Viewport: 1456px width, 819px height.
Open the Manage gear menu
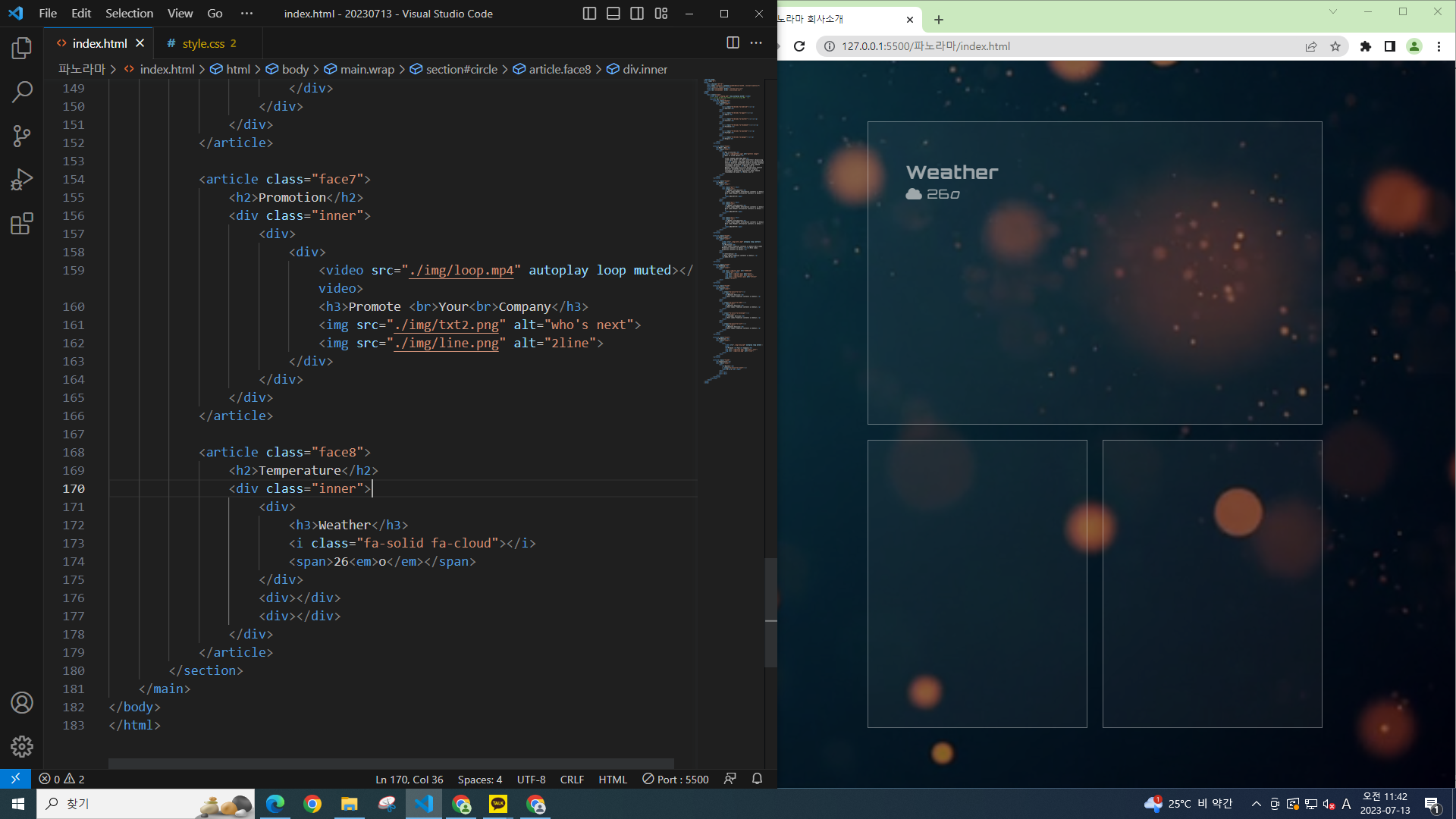tap(22, 747)
